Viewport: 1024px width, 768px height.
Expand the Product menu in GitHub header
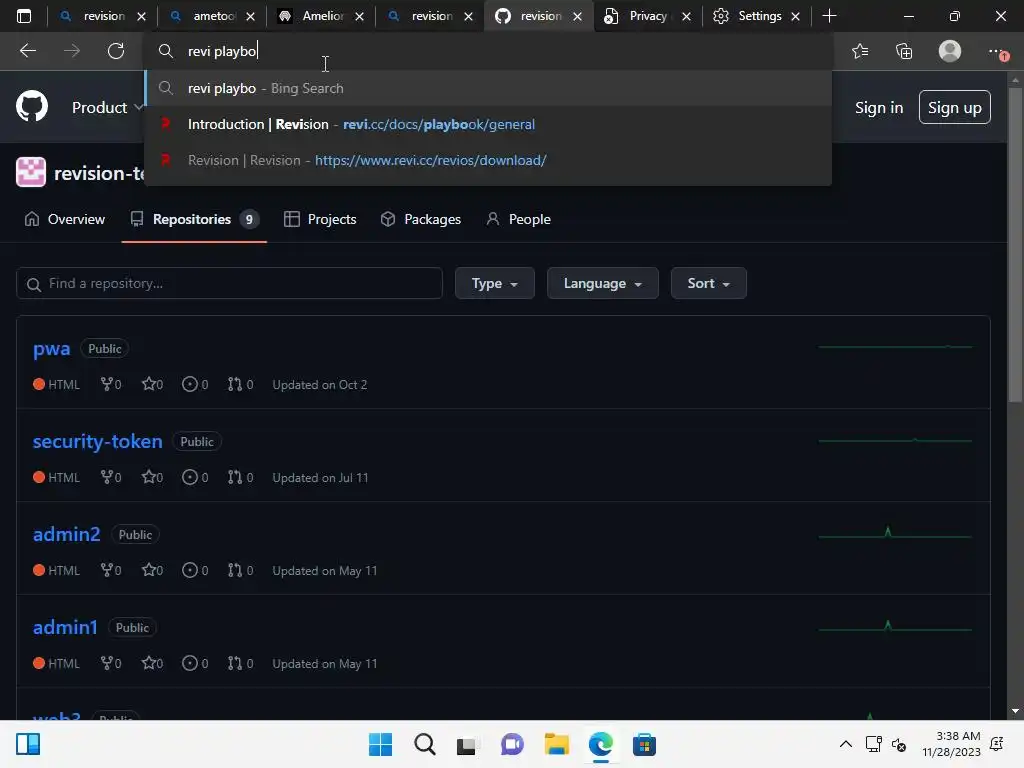click(x=107, y=107)
